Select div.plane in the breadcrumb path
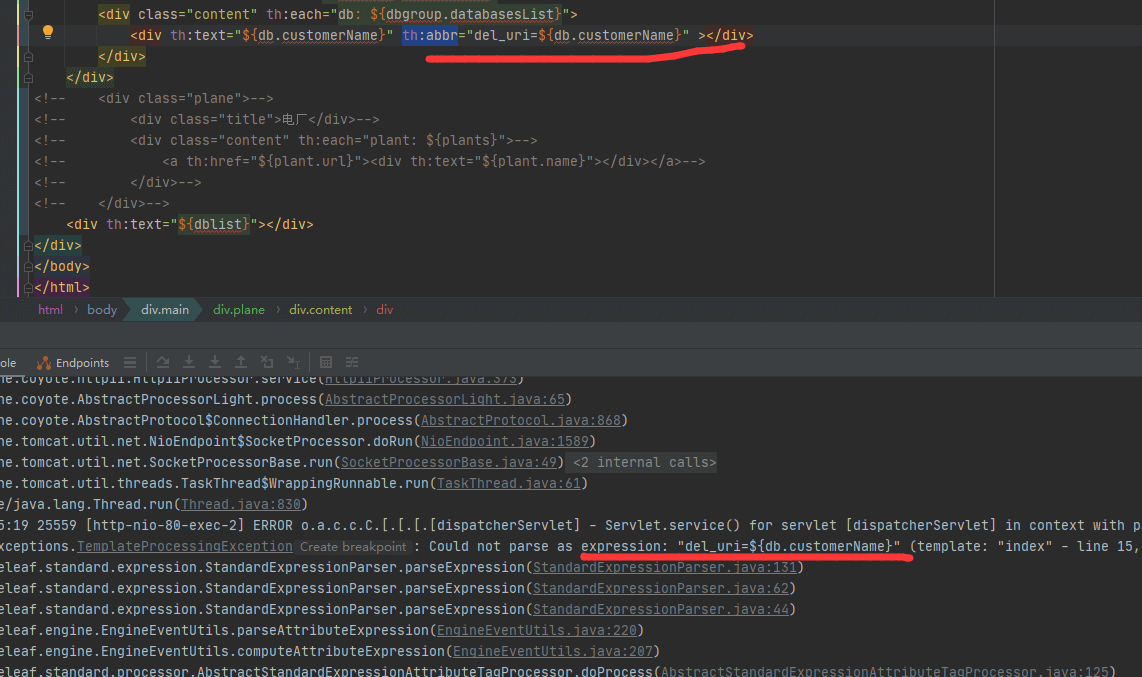The width and height of the screenshot is (1142, 677). point(239,310)
